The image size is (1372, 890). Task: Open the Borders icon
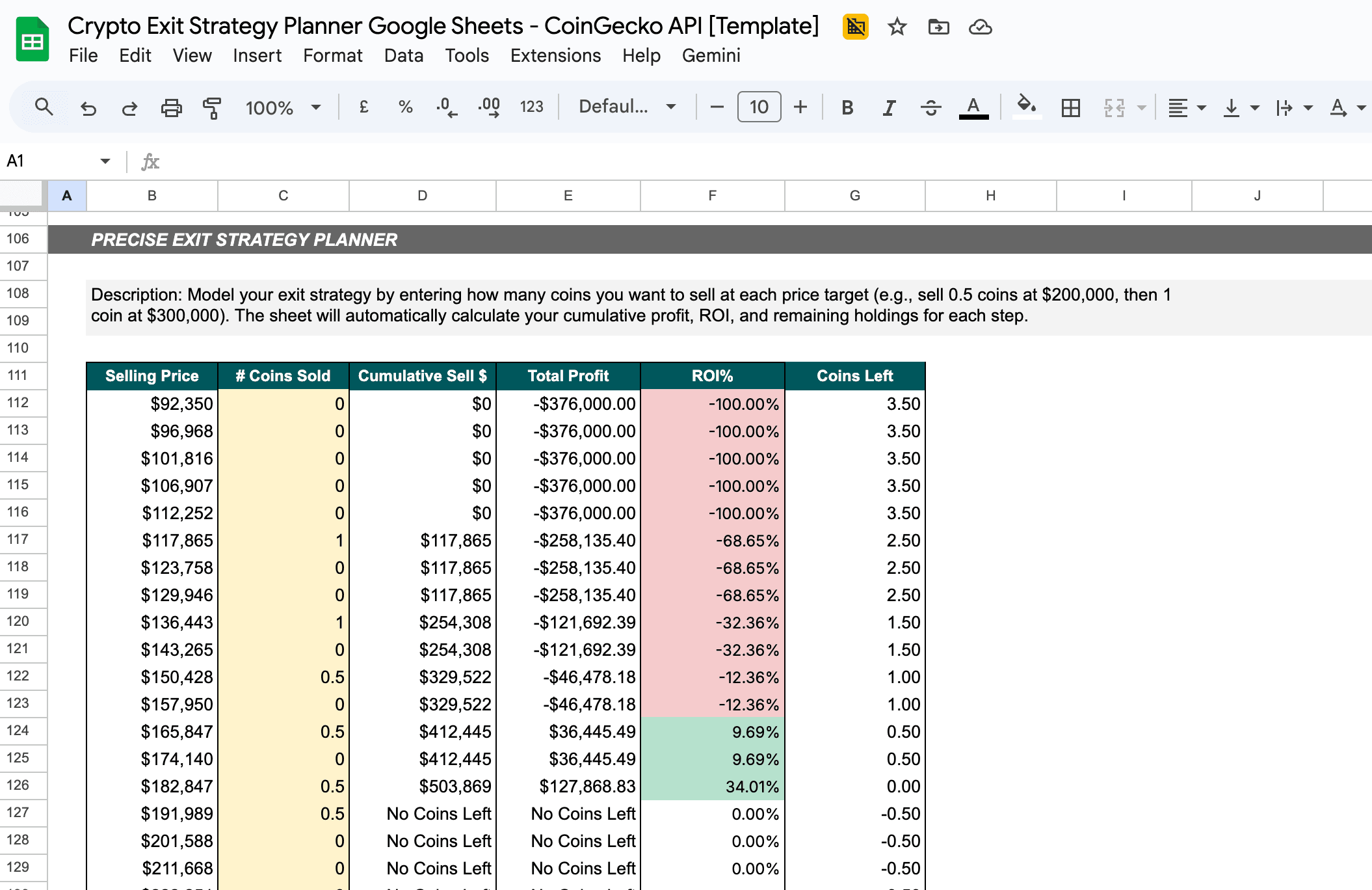(1070, 107)
